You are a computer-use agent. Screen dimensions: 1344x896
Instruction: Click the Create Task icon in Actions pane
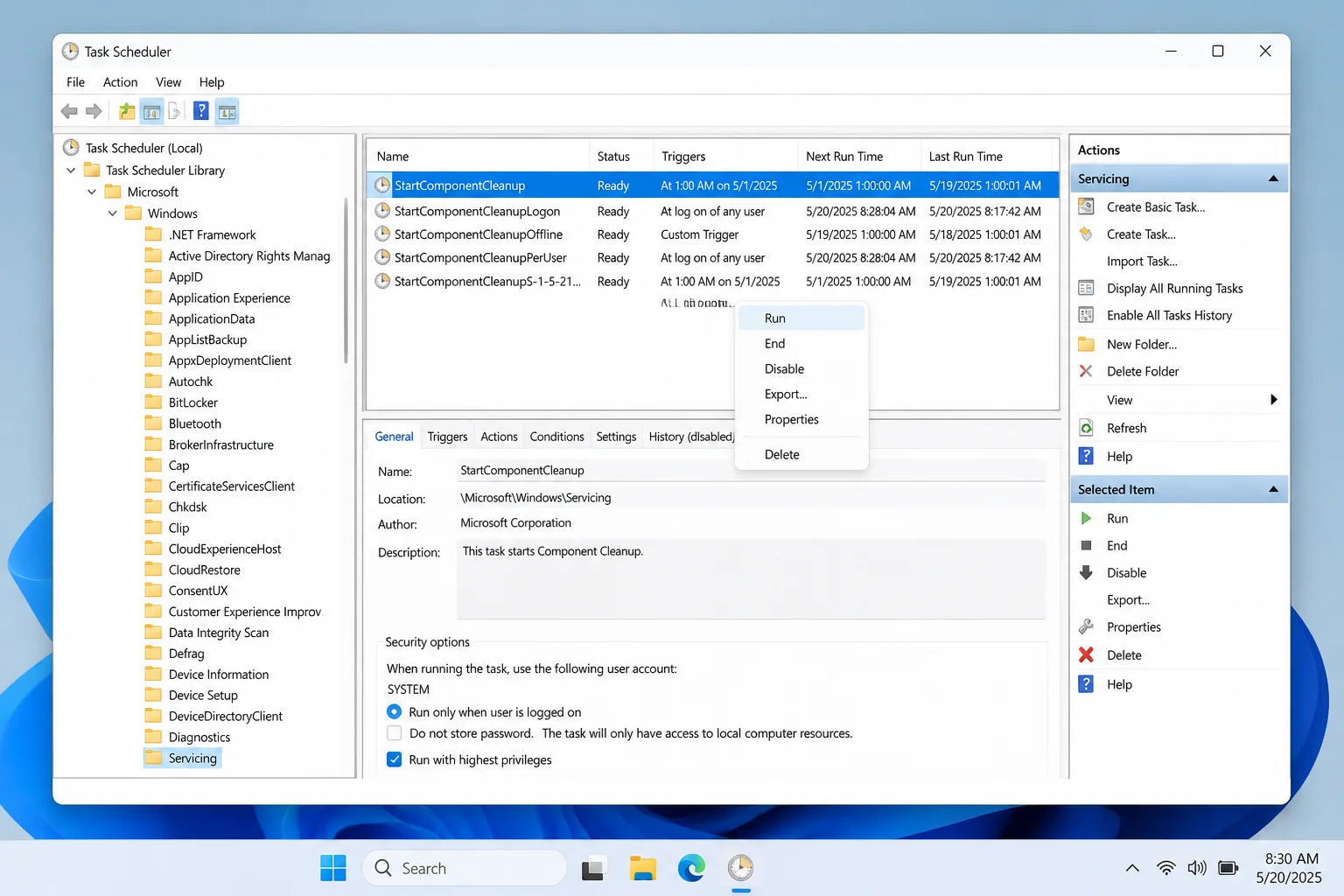(1086, 234)
